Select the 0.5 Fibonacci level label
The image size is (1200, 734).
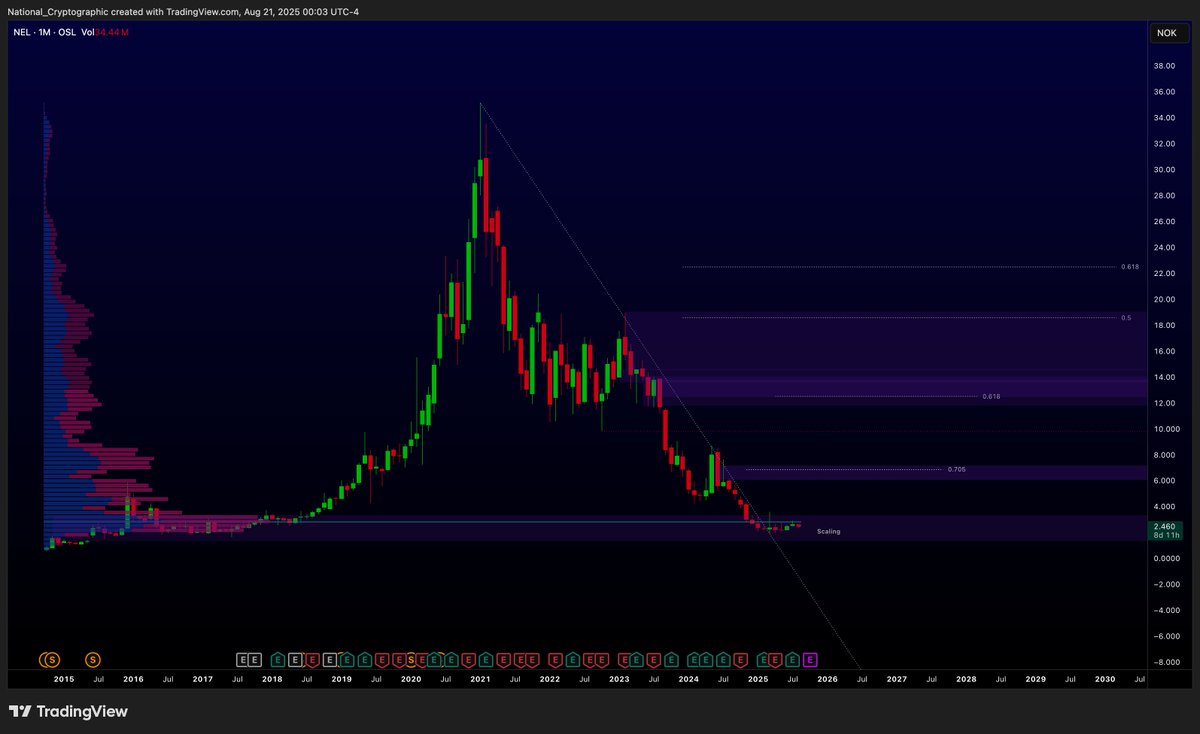pyautogui.click(x=1126, y=317)
